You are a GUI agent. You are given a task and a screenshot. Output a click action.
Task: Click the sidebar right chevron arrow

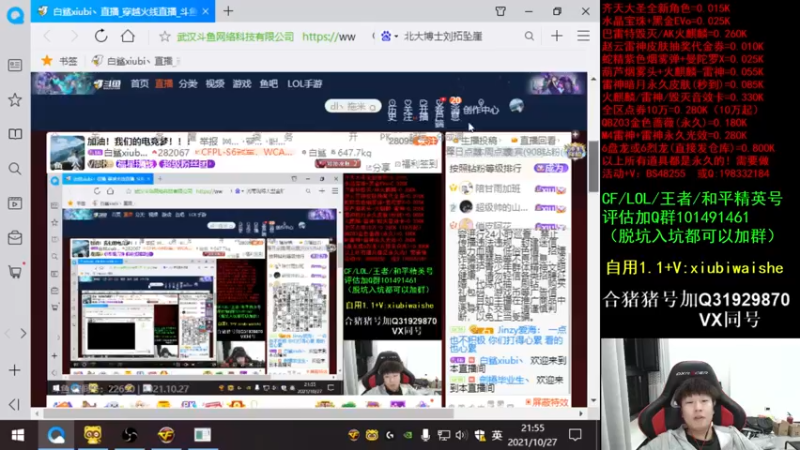pyautogui.click(x=23, y=334)
